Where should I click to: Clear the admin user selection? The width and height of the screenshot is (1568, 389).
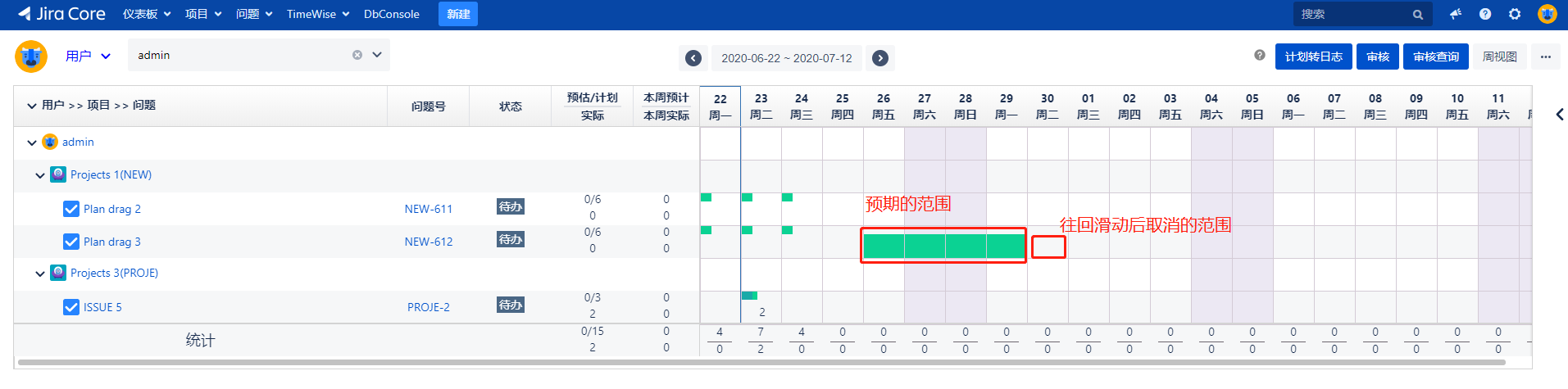pyautogui.click(x=357, y=55)
